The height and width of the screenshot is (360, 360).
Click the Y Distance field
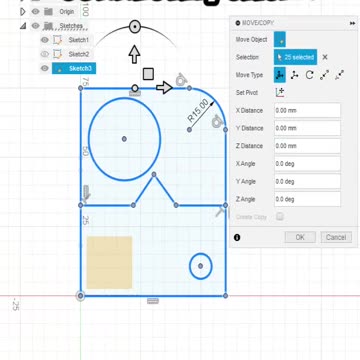pyautogui.click(x=307, y=128)
